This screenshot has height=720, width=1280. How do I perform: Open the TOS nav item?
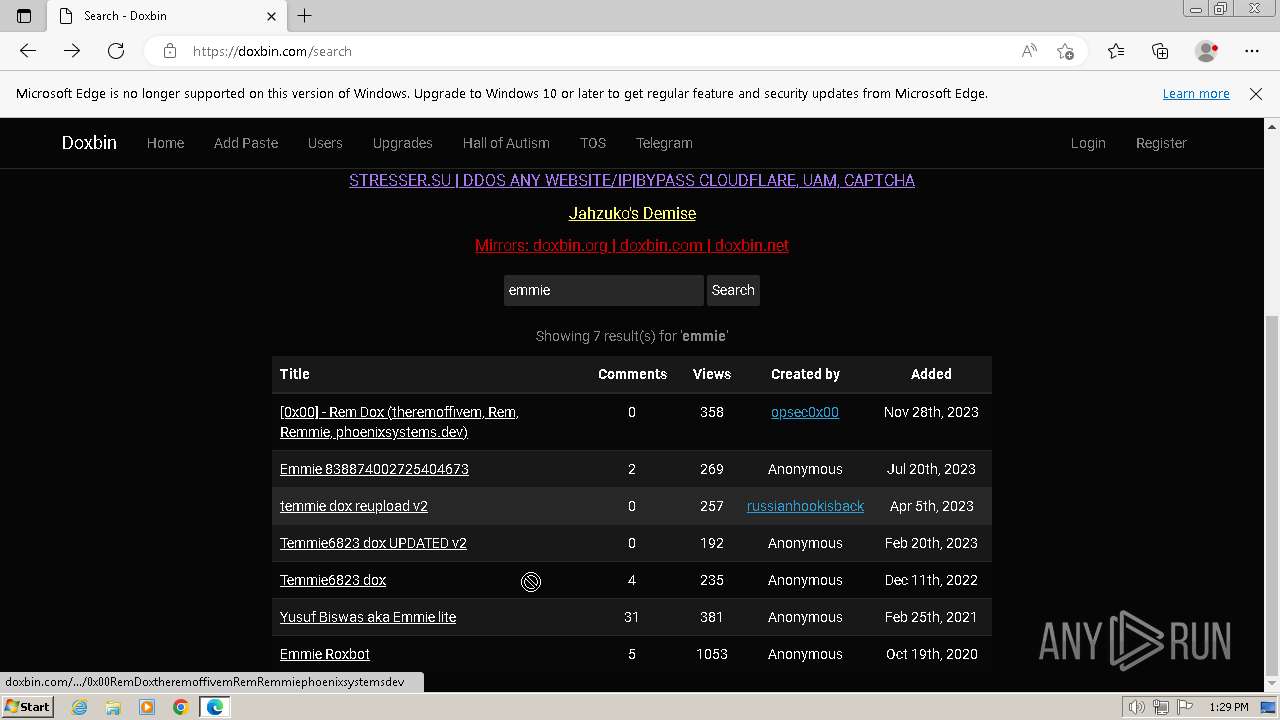coord(593,143)
